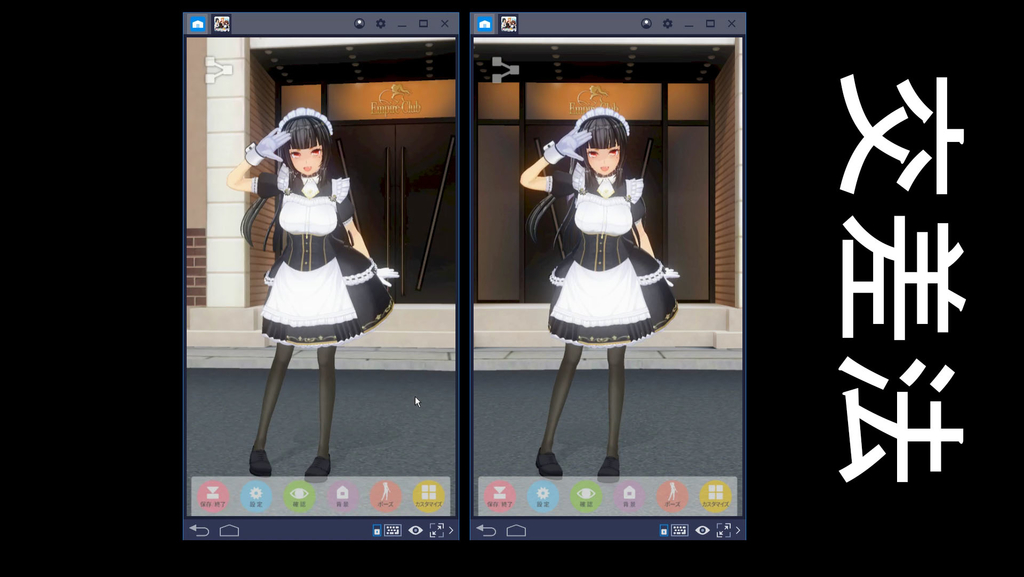Expand toolbar chevron in left window bottom bar
Image resolution: width=1024 pixels, height=577 pixels.
451,530
